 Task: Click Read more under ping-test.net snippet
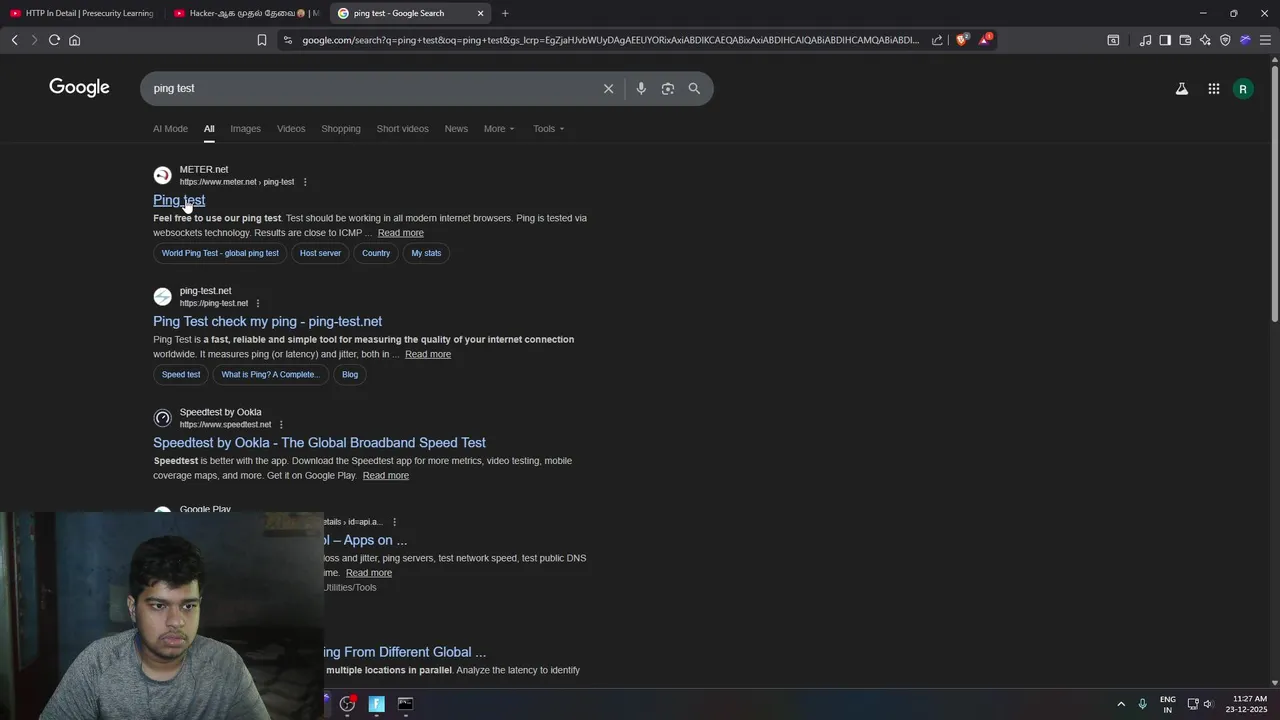tap(428, 354)
